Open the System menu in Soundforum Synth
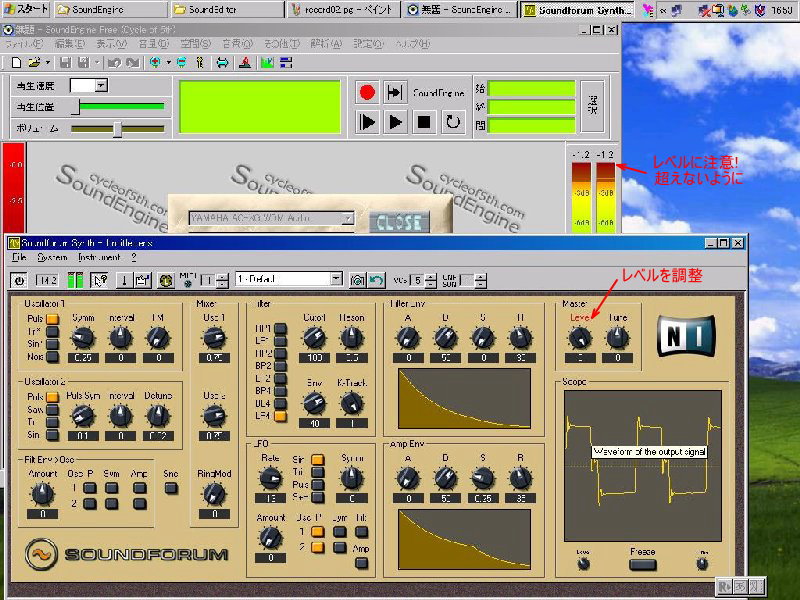The width and height of the screenshot is (800, 600). click(52, 257)
